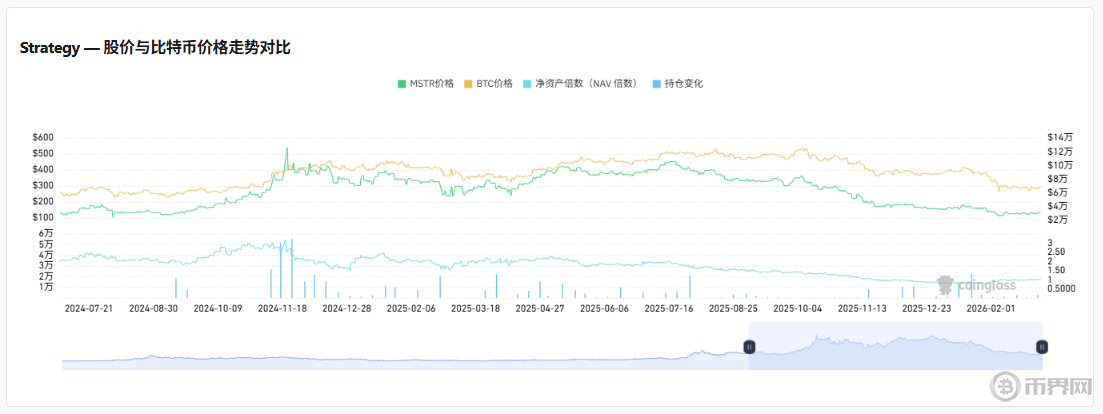Click the 2.50 NAV axis label
The height and width of the screenshot is (414, 1103).
pos(1056,252)
